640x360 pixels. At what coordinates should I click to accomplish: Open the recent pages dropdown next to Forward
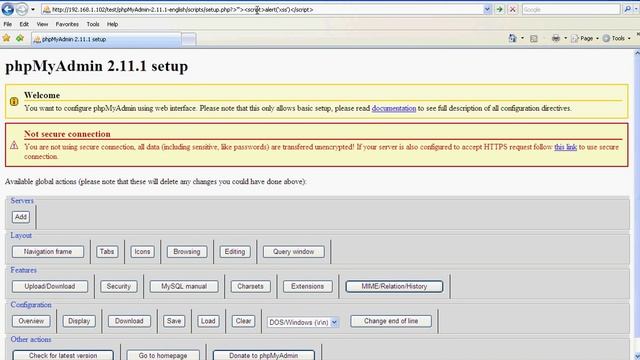point(33,9)
